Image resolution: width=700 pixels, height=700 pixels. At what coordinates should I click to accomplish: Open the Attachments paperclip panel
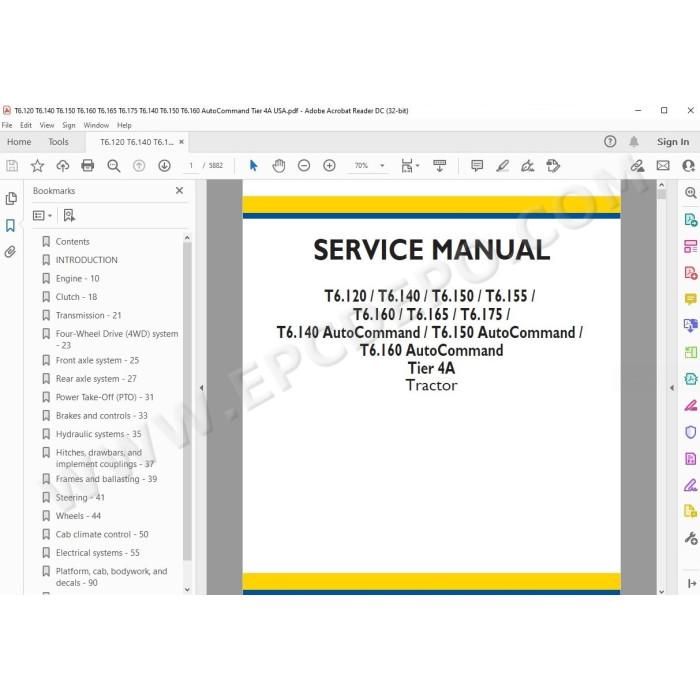click(10, 252)
